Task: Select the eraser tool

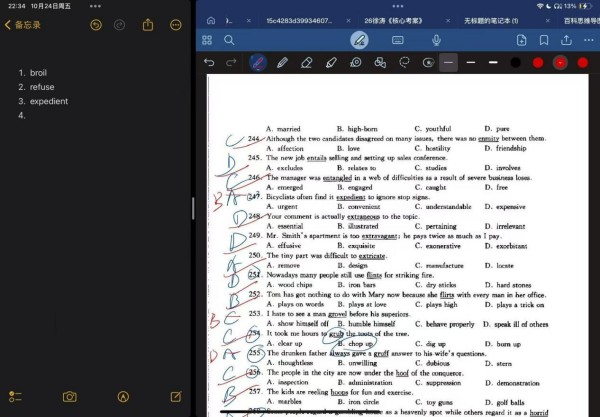Action: 306,62
